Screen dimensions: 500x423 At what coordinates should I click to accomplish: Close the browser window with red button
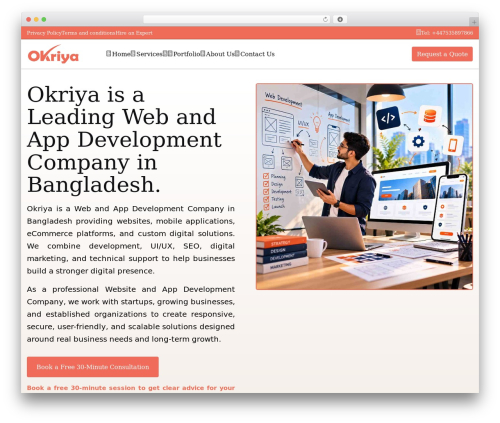point(29,19)
